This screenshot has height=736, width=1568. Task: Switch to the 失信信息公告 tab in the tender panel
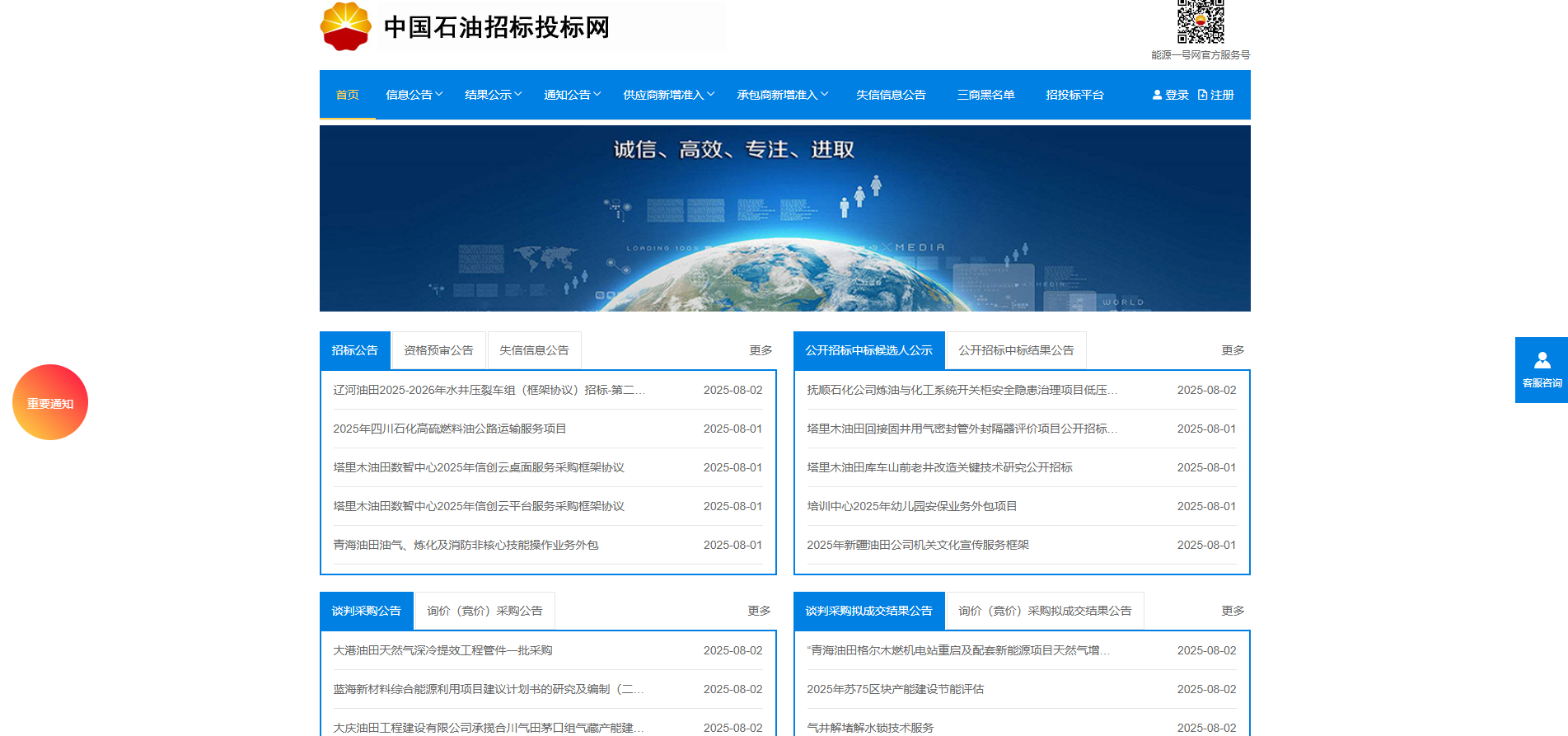pyautogui.click(x=535, y=350)
